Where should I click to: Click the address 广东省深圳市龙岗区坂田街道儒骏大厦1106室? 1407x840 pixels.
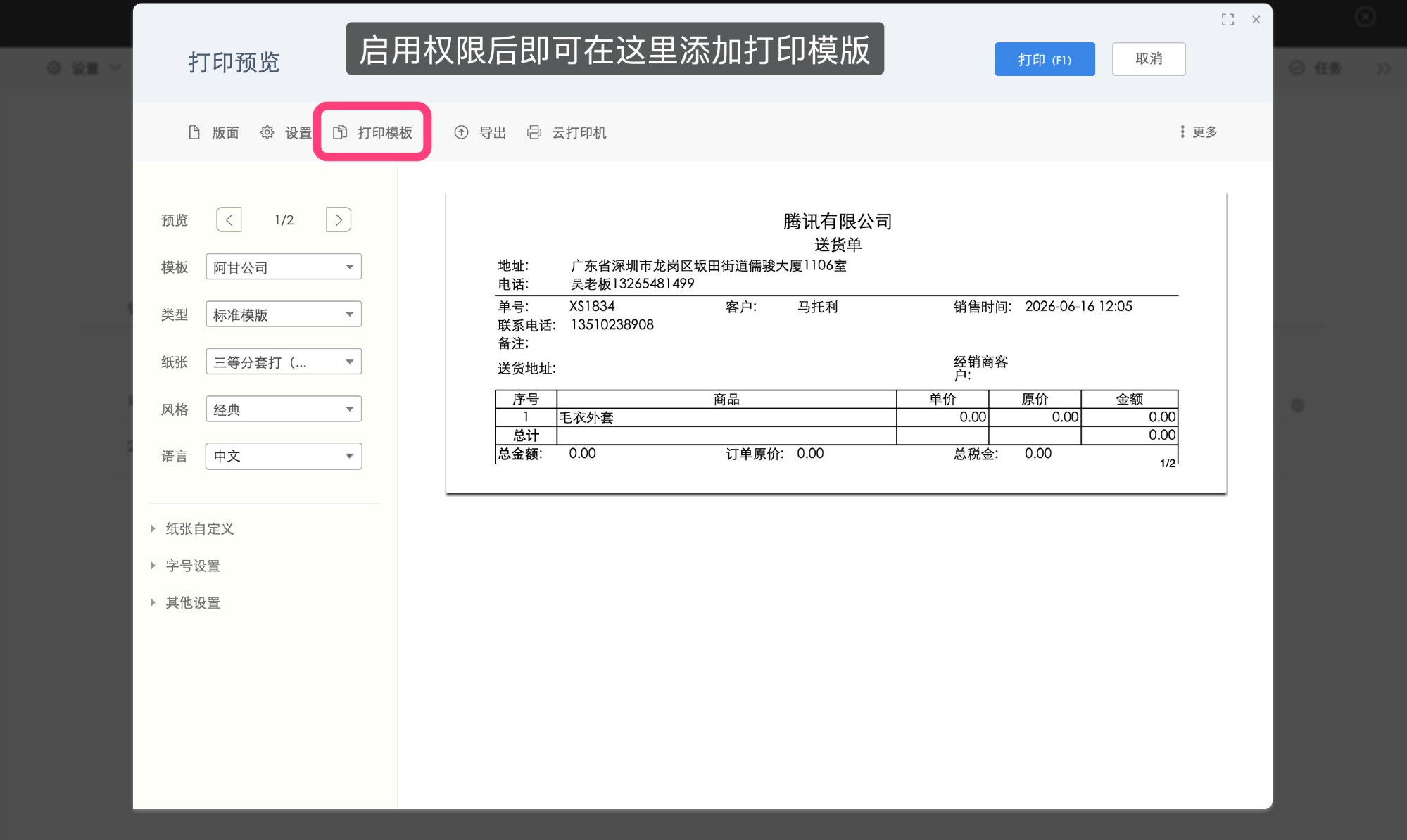708,265
